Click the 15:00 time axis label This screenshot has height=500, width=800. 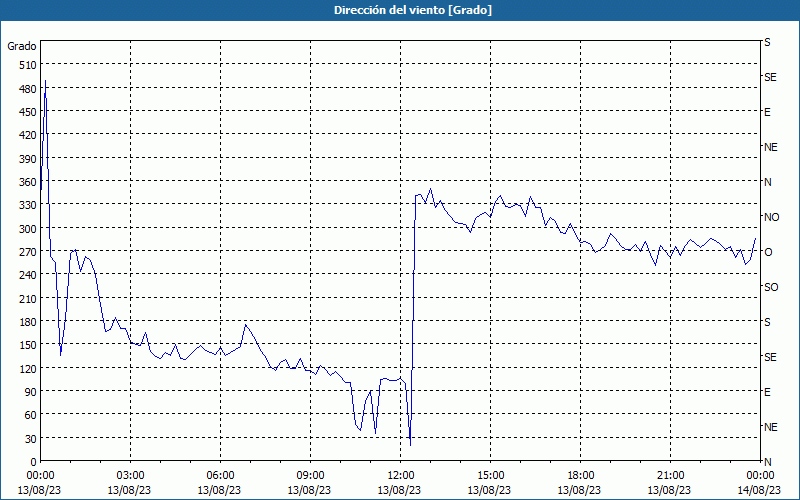[x=490, y=476]
